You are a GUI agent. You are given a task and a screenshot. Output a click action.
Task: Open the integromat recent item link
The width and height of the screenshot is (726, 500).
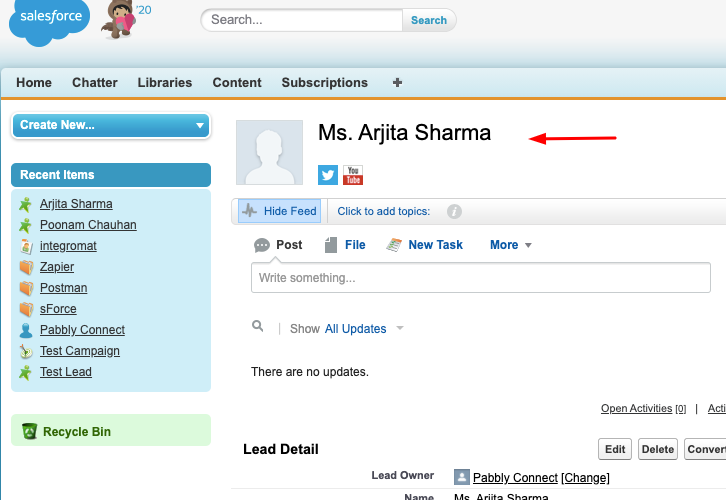(x=69, y=246)
